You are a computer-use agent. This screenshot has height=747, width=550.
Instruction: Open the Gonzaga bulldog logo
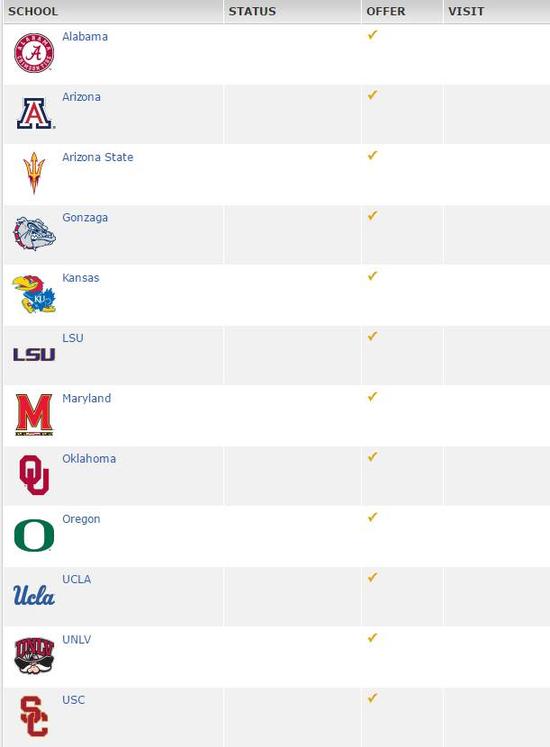pos(34,234)
